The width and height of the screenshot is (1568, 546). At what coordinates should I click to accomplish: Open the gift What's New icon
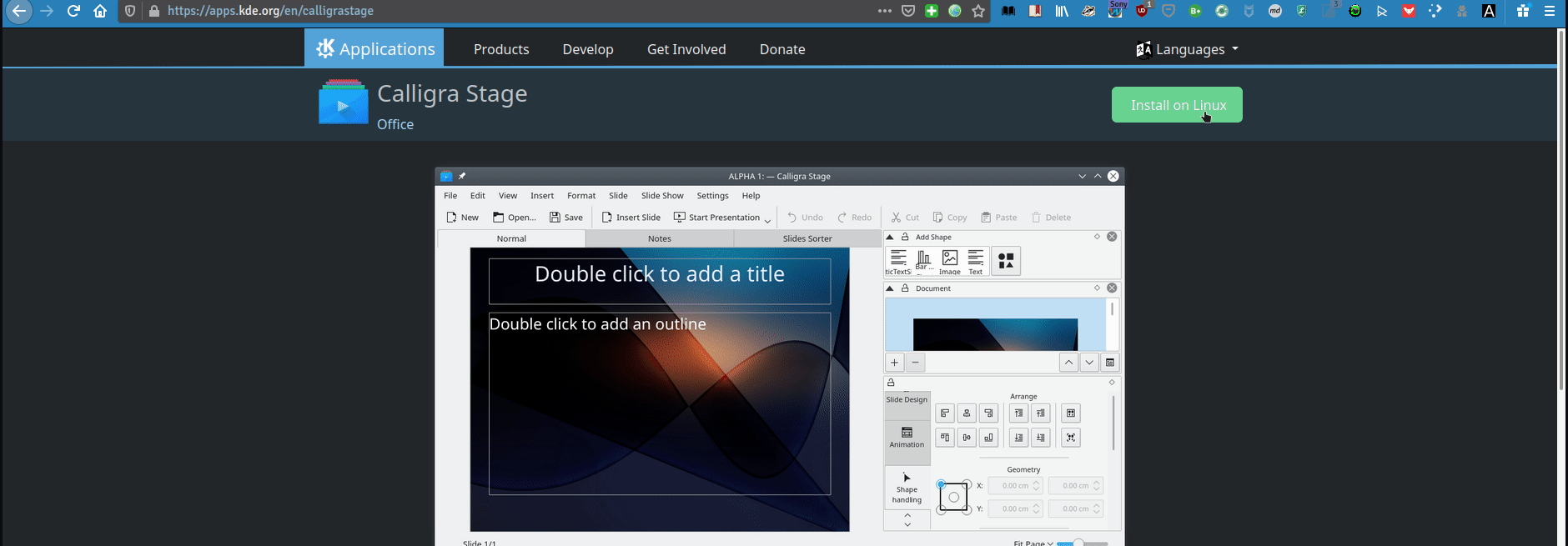1523,11
